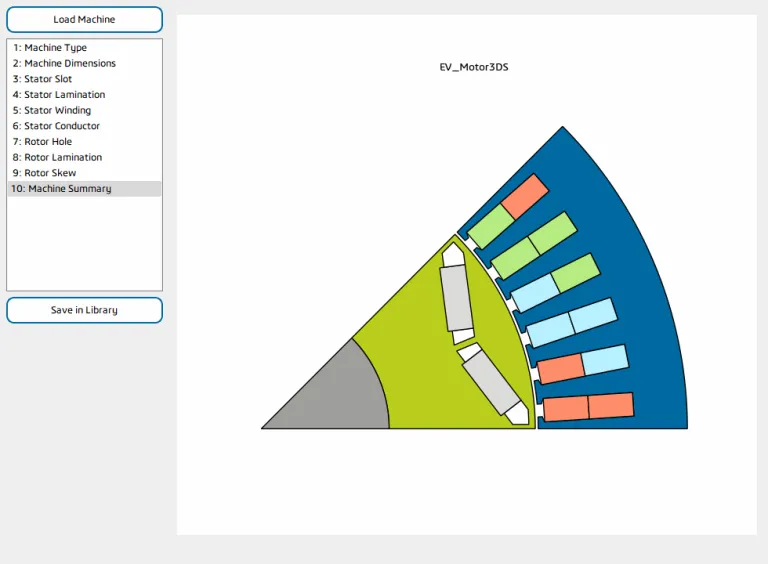This screenshot has height=564, width=768.
Task: Open step 2: Machine Dimensions
Action: coord(84,63)
